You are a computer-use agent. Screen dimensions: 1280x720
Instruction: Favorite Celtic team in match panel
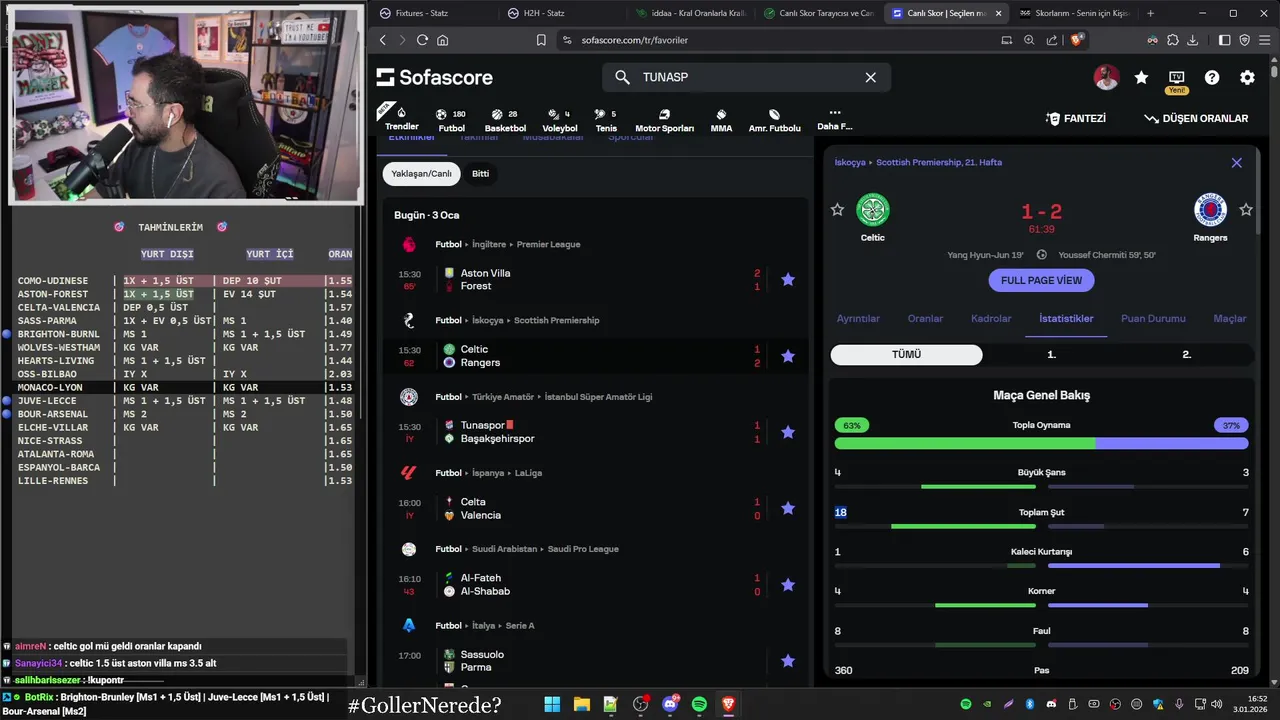pyautogui.click(x=837, y=210)
